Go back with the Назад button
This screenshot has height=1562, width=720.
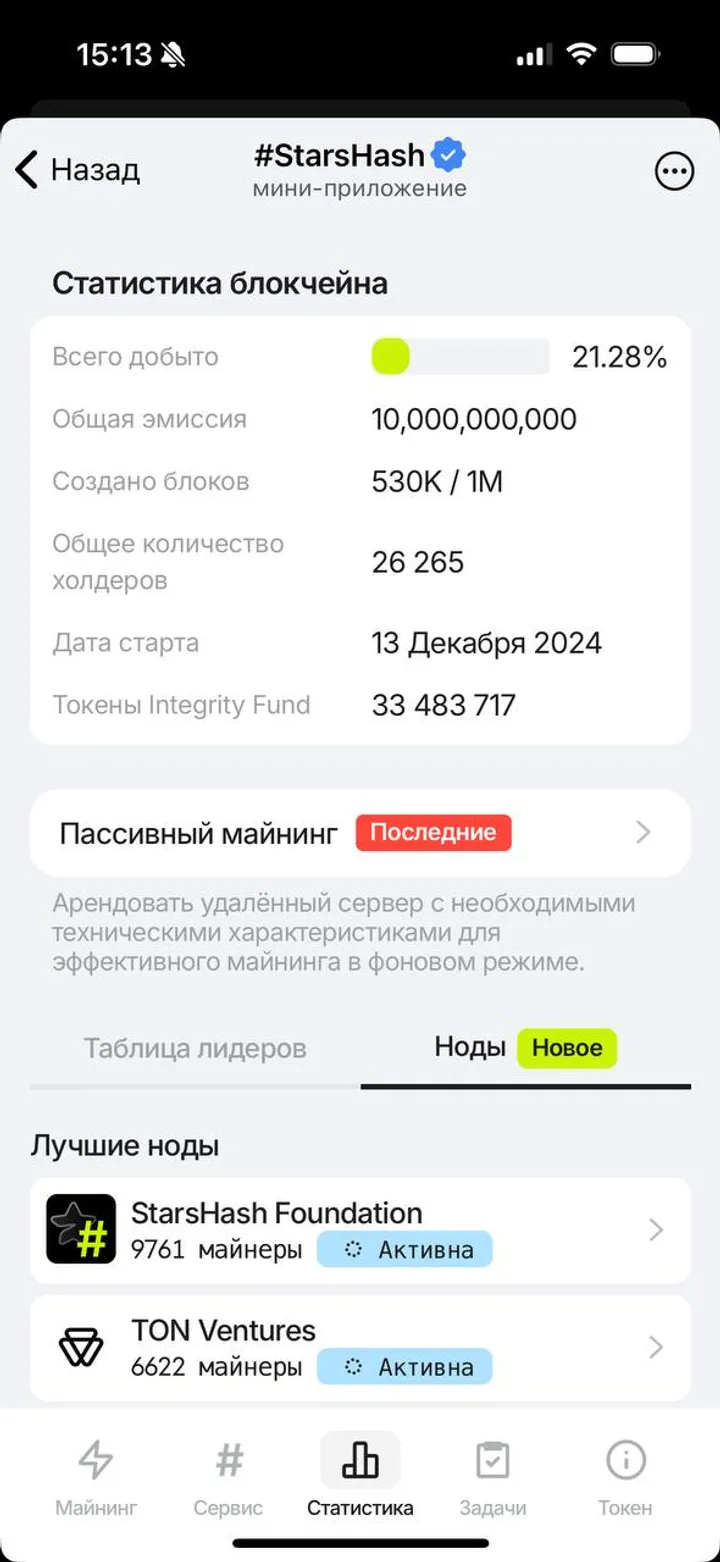click(78, 170)
